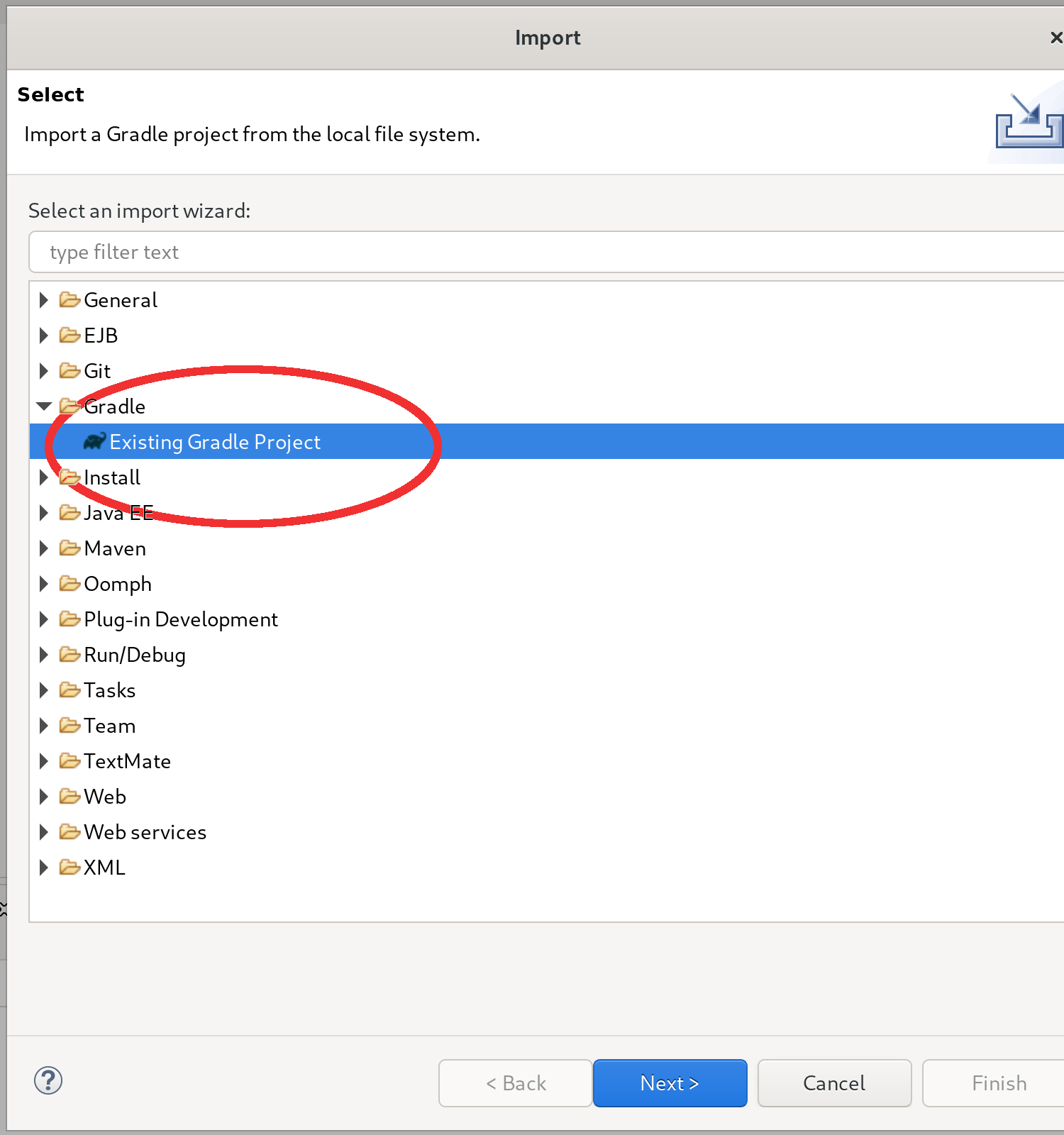Click the Web folder icon
This screenshot has height=1135, width=1064.
[70, 797]
